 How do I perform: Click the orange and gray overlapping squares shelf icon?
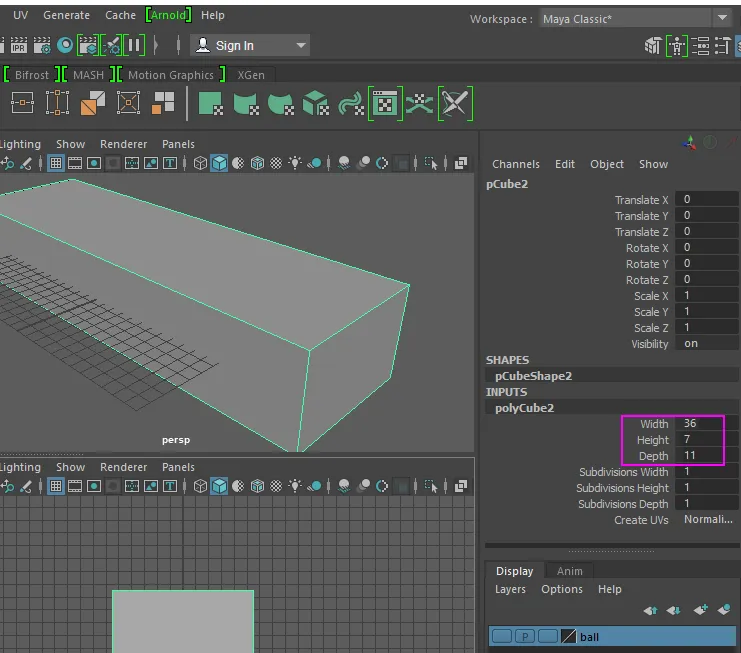tap(93, 103)
